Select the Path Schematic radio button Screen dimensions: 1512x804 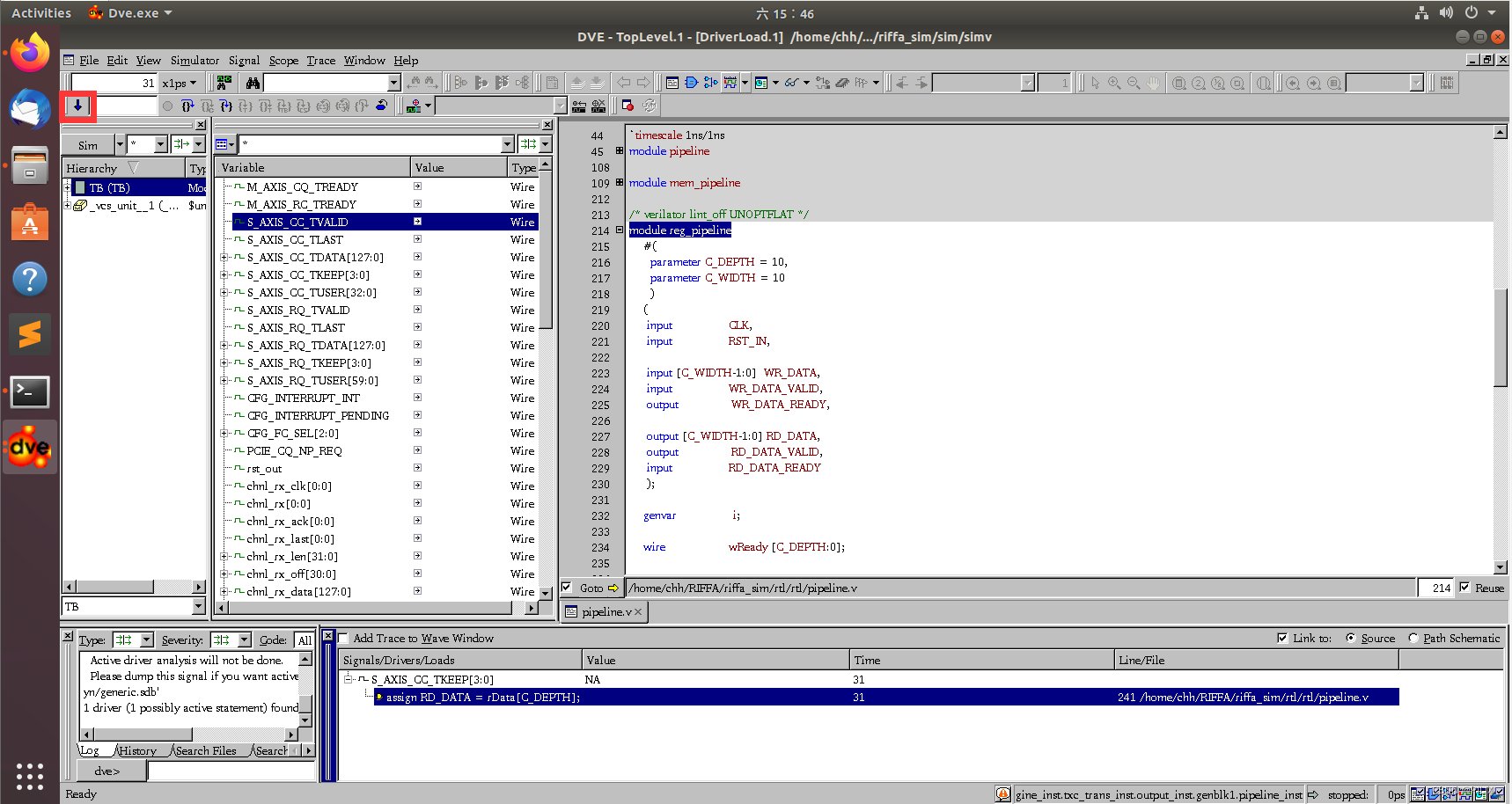click(1413, 638)
